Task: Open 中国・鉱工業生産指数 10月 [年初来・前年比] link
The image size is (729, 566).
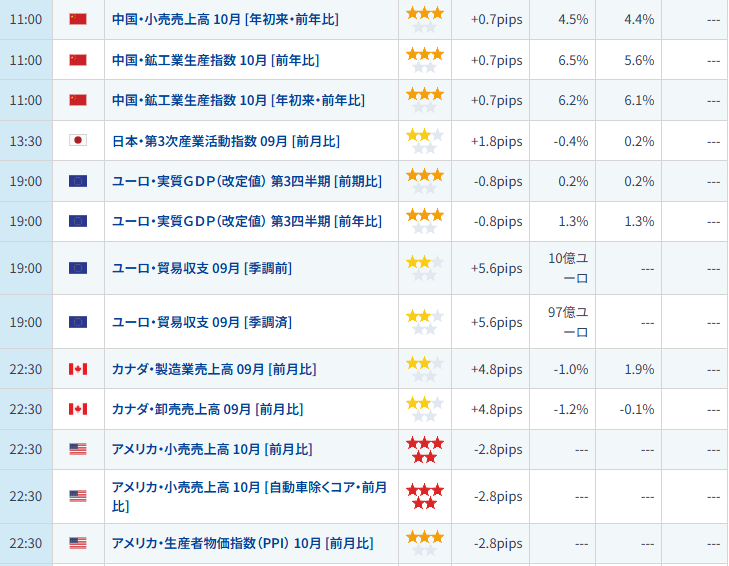Action: 239,100
